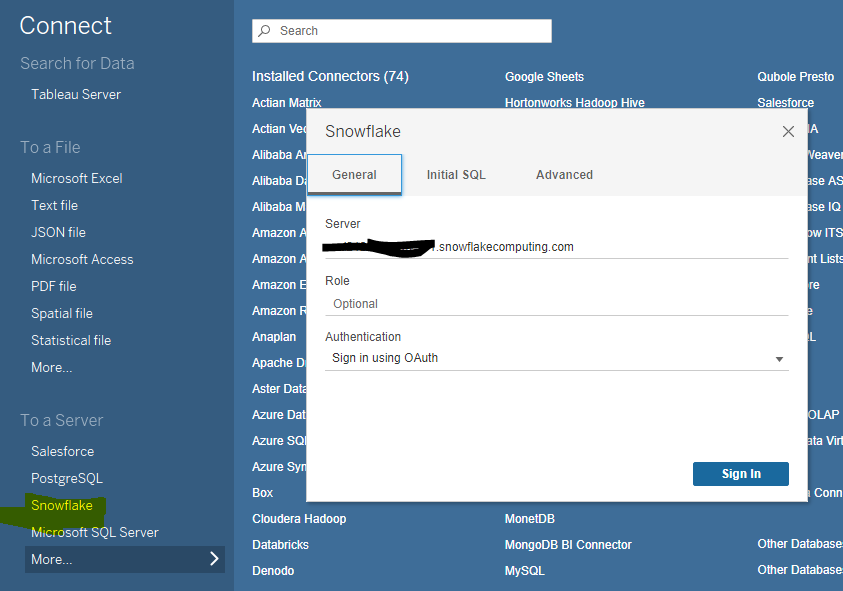843x591 pixels.
Task: Select the Databricks connector
Action: 280,545
